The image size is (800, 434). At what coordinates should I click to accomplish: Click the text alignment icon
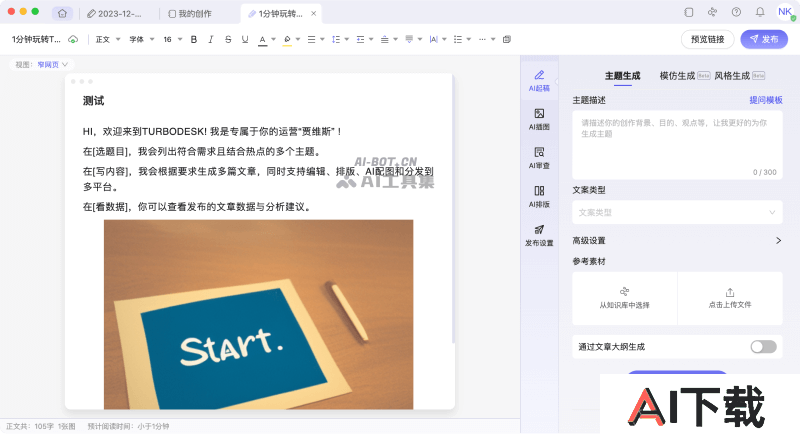311,39
